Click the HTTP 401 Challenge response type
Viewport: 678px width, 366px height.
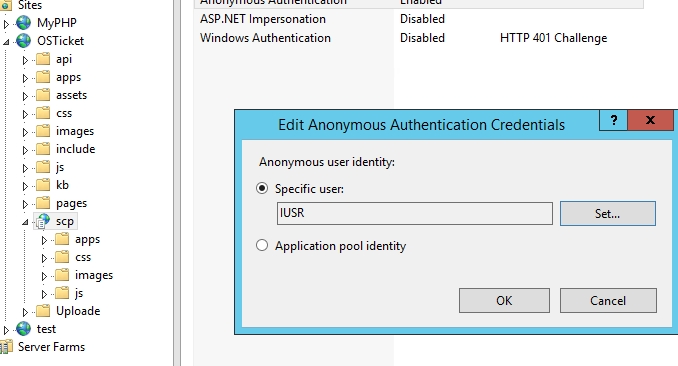pyautogui.click(x=553, y=38)
